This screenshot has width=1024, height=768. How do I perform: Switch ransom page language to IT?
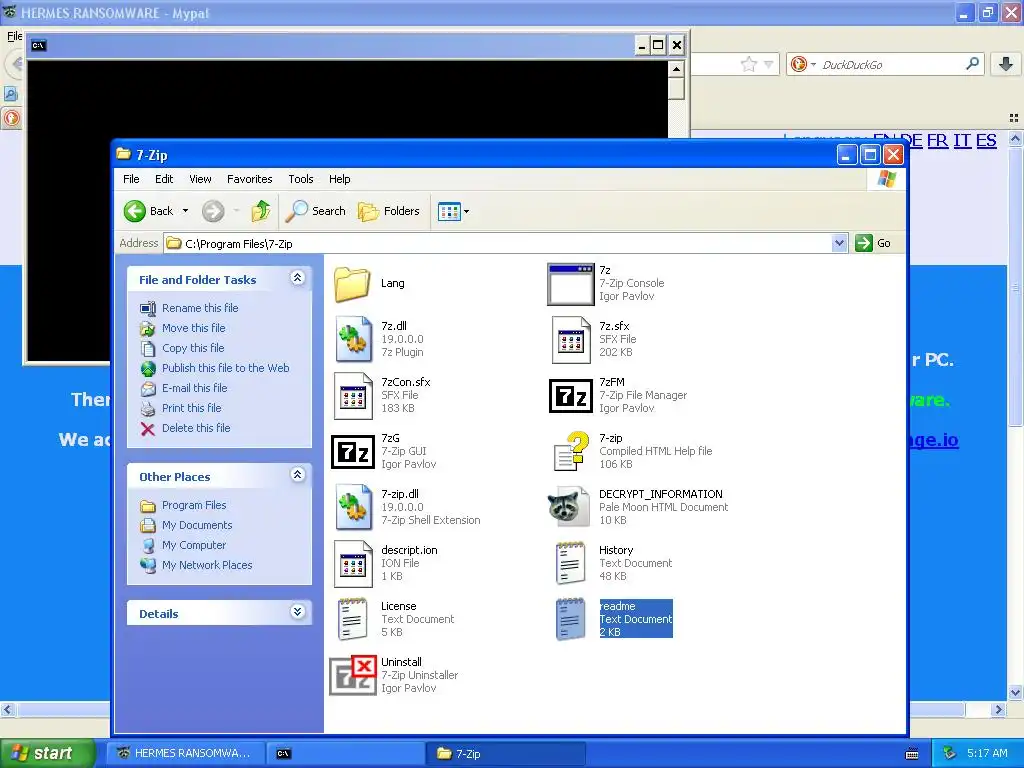point(961,141)
